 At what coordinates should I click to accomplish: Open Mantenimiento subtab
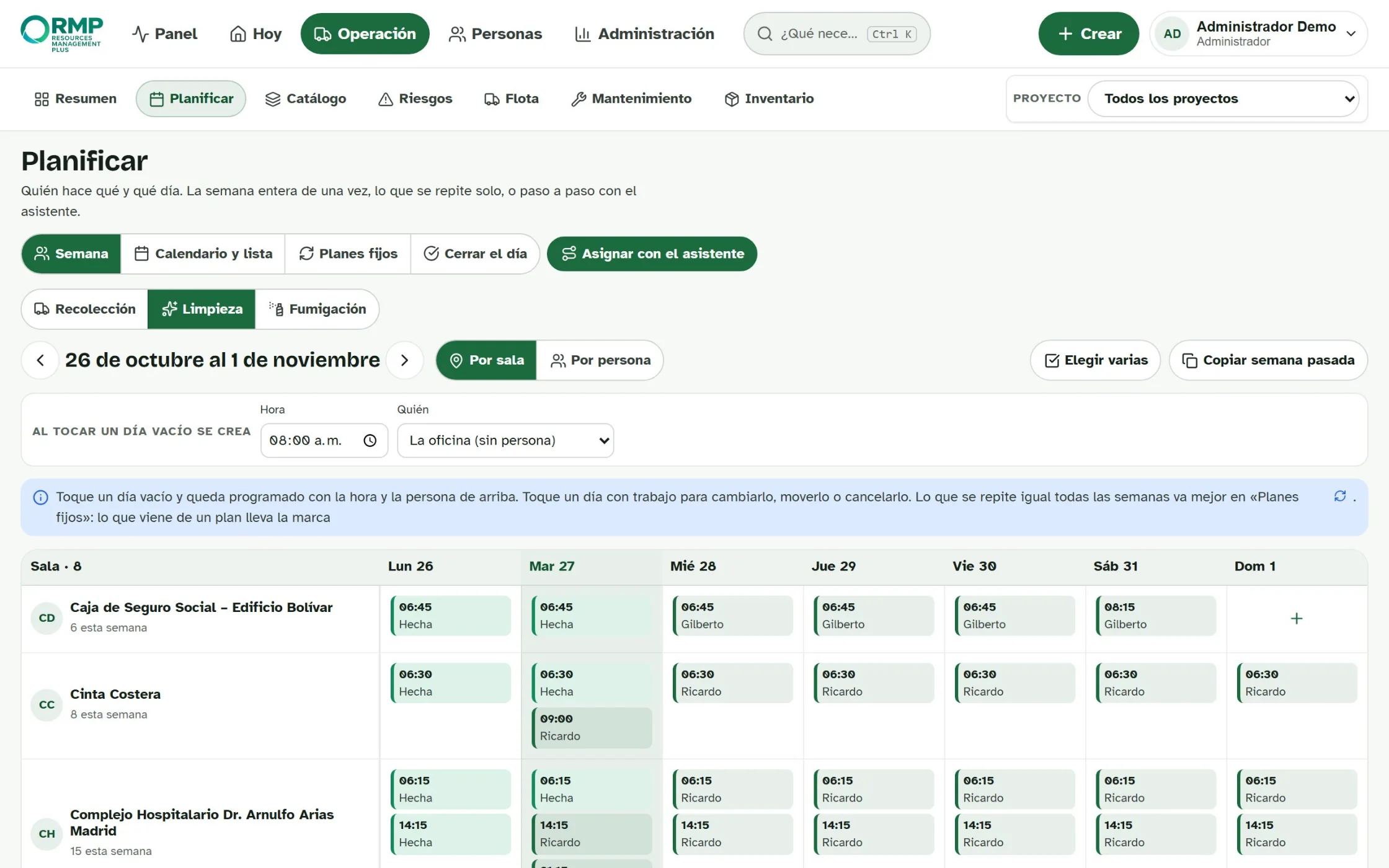click(x=631, y=99)
